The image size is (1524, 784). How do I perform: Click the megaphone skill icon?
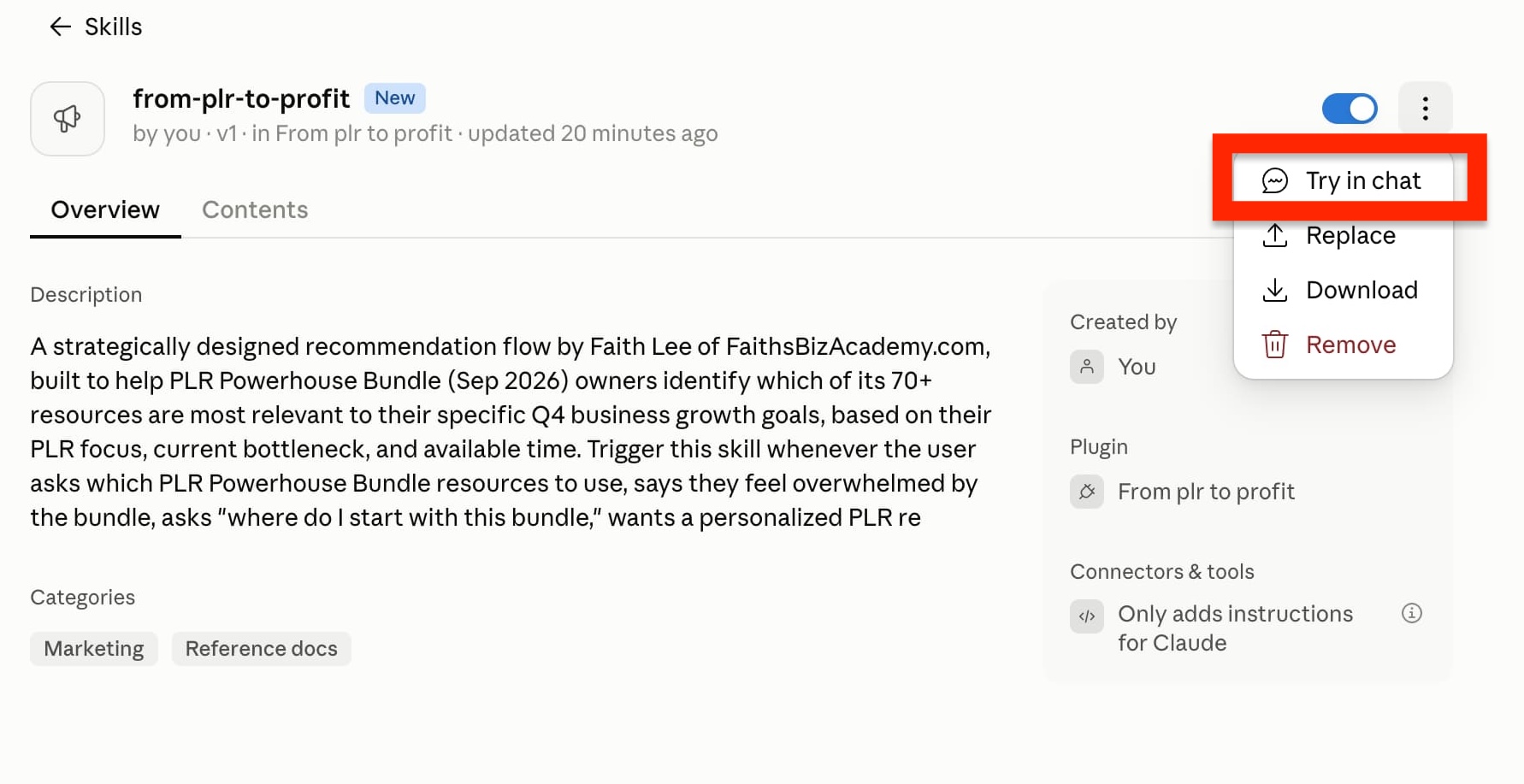click(68, 119)
